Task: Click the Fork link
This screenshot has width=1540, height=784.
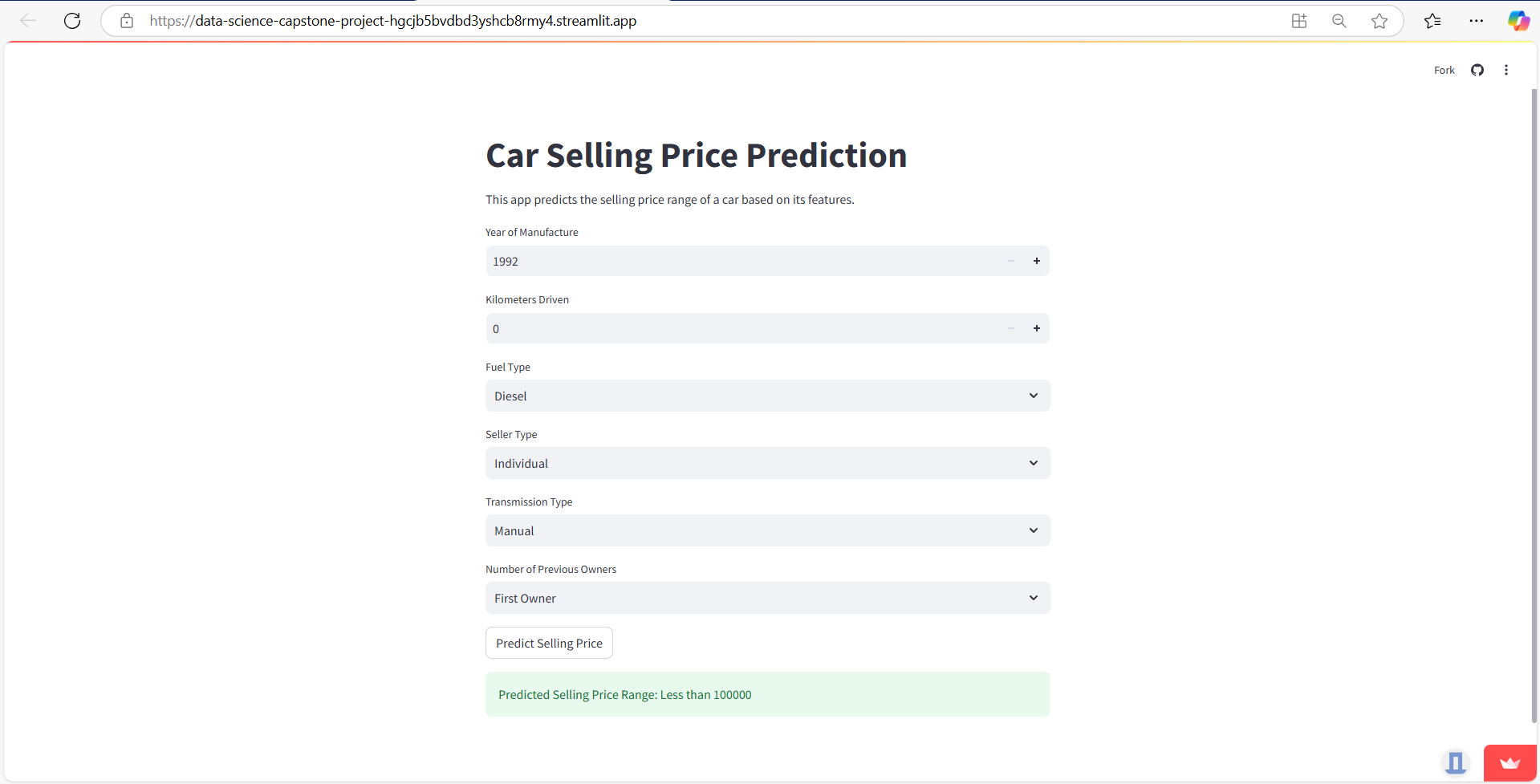Action: click(x=1444, y=71)
